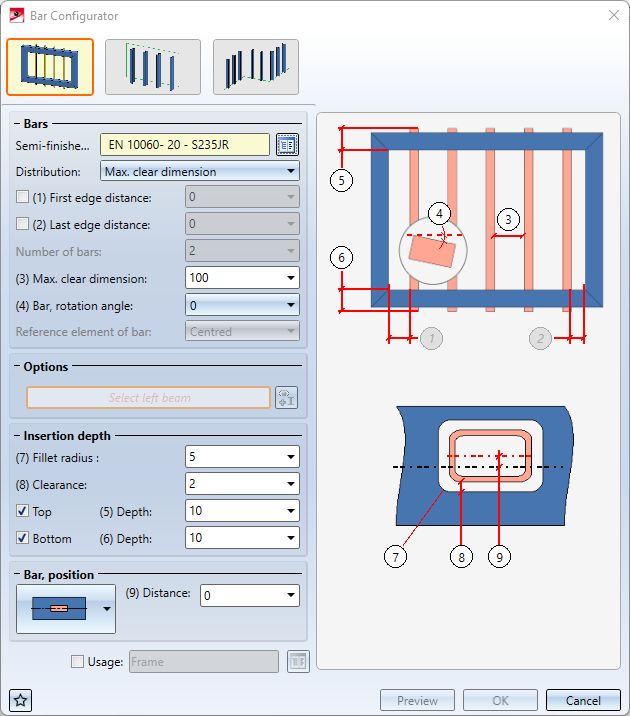
Task: Click the Preview button
Action: pyautogui.click(x=417, y=700)
